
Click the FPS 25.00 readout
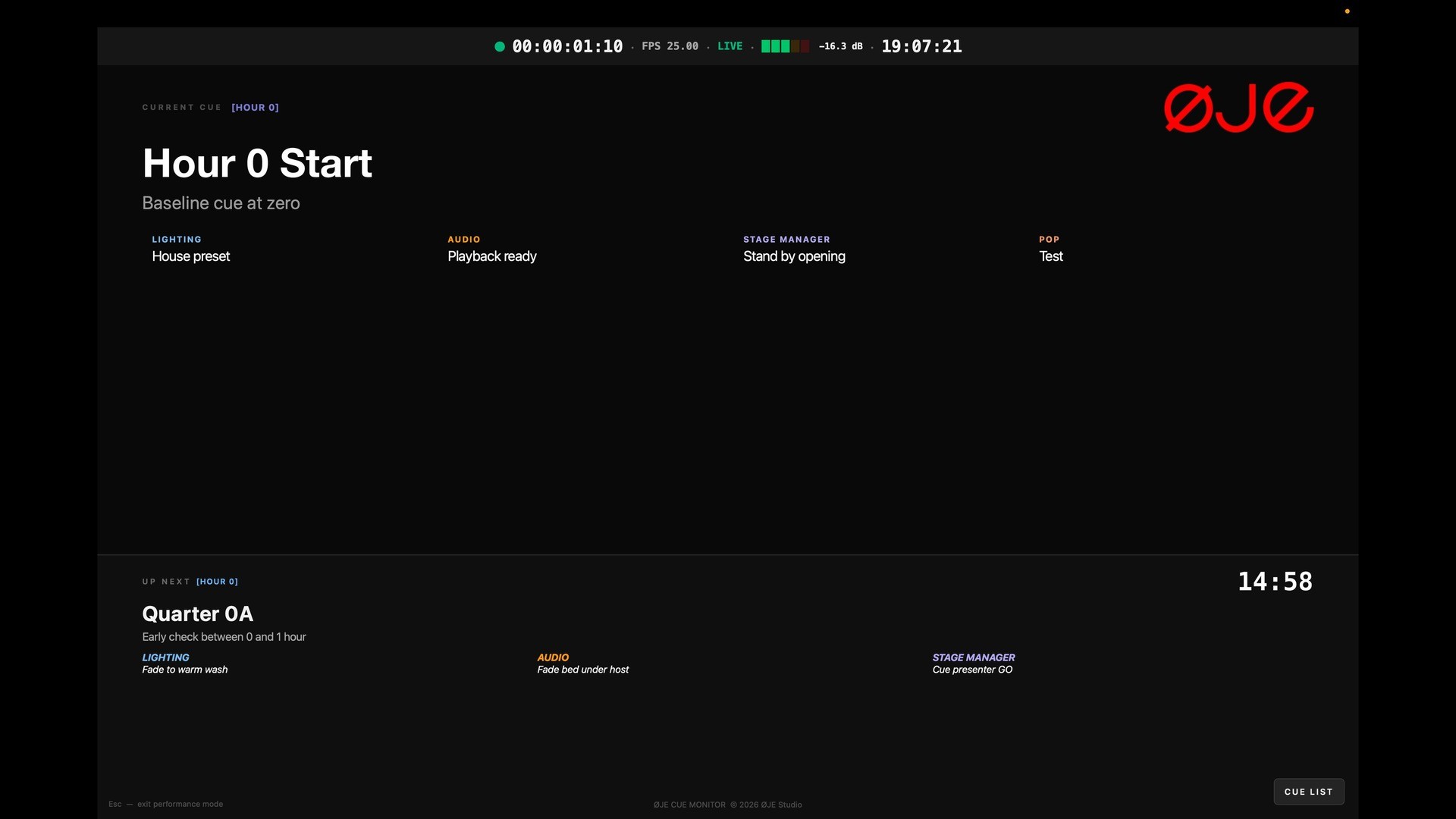coord(670,46)
